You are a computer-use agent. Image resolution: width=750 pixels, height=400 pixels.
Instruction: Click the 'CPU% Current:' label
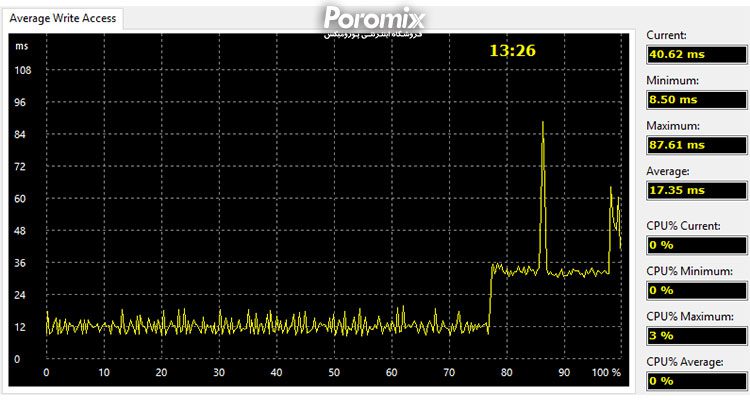click(683, 226)
